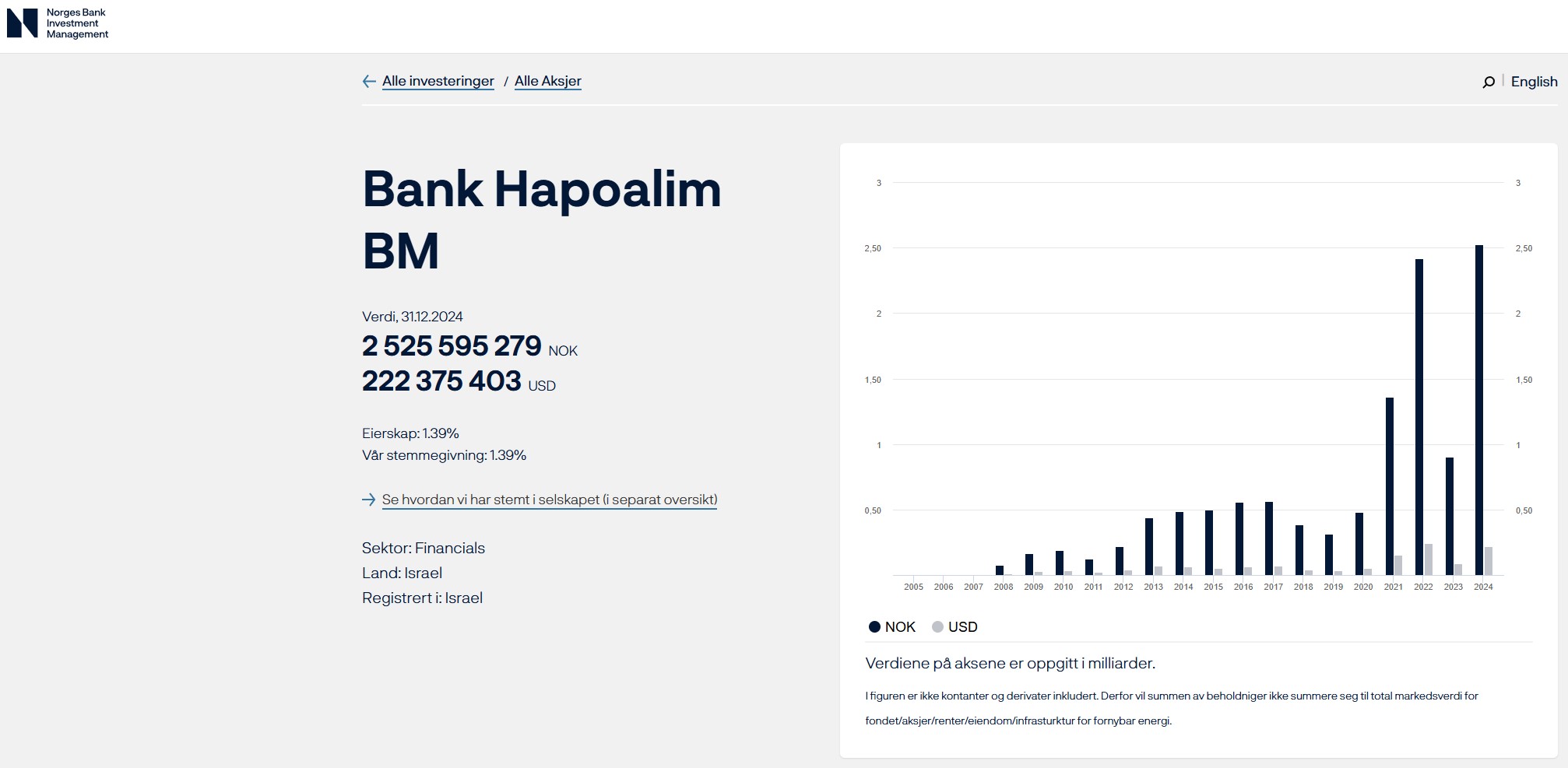Click the 2020 NOK bar
1568x768 pixels.
(x=1359, y=544)
